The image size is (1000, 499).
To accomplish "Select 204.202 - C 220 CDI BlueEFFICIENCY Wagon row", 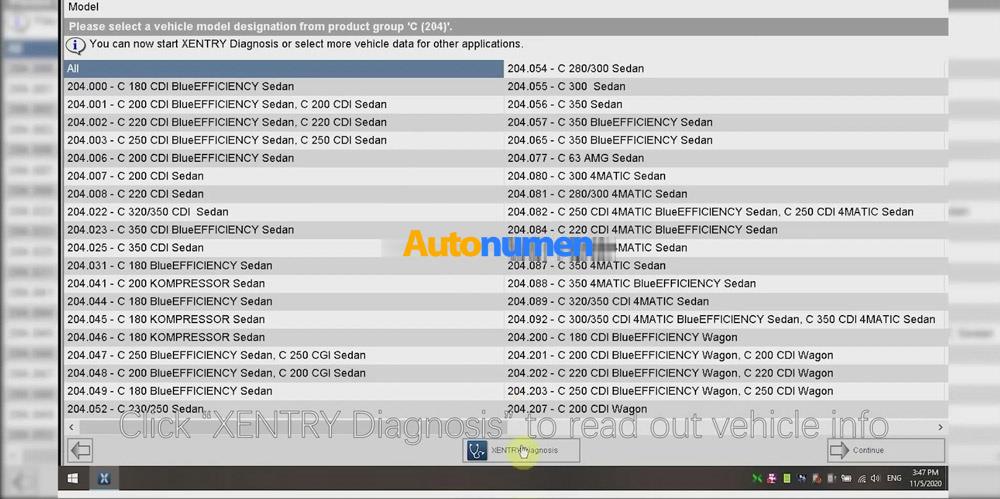I will pyautogui.click(x=725, y=373).
